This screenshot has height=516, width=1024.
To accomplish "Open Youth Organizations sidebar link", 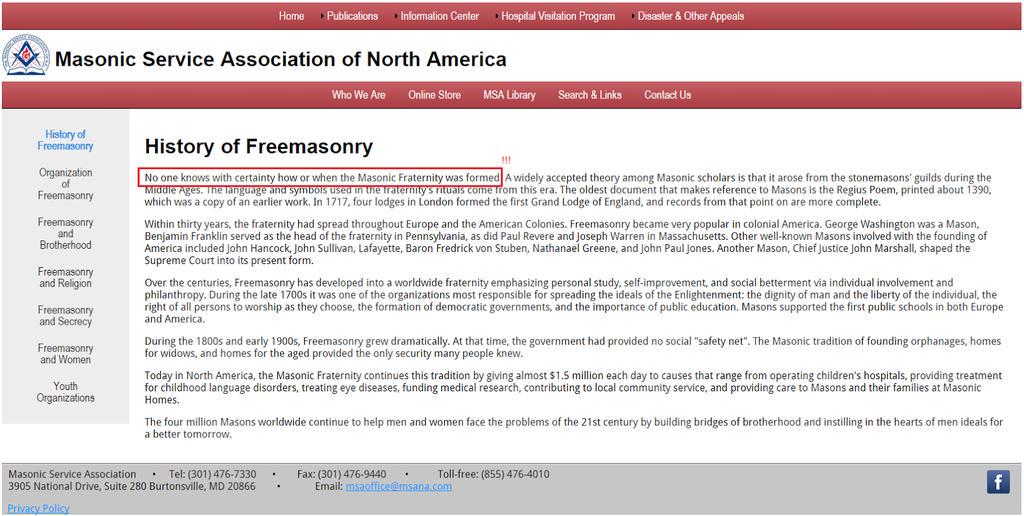I will [65, 392].
